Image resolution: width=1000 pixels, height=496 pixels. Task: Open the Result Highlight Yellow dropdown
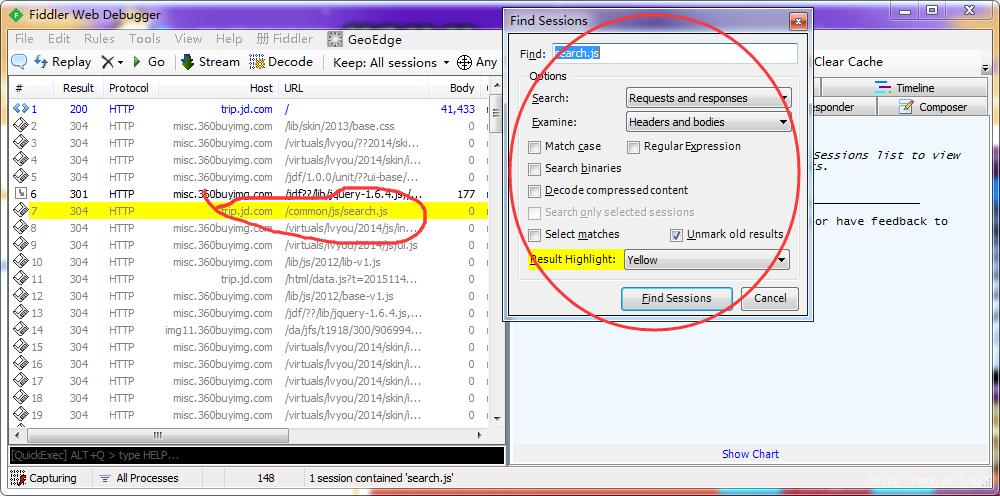(x=707, y=259)
